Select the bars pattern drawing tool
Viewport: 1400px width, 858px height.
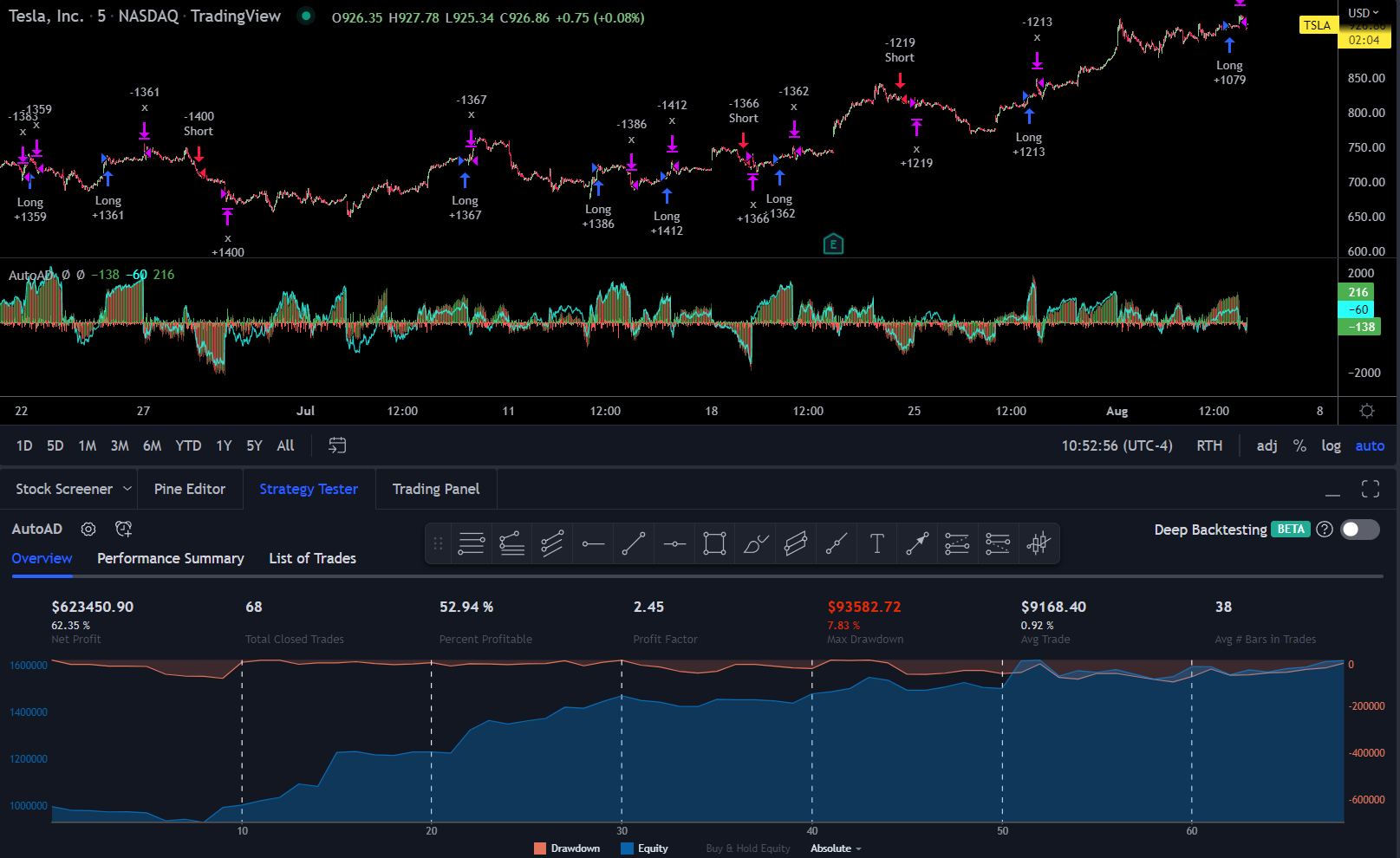pyautogui.click(x=1039, y=544)
